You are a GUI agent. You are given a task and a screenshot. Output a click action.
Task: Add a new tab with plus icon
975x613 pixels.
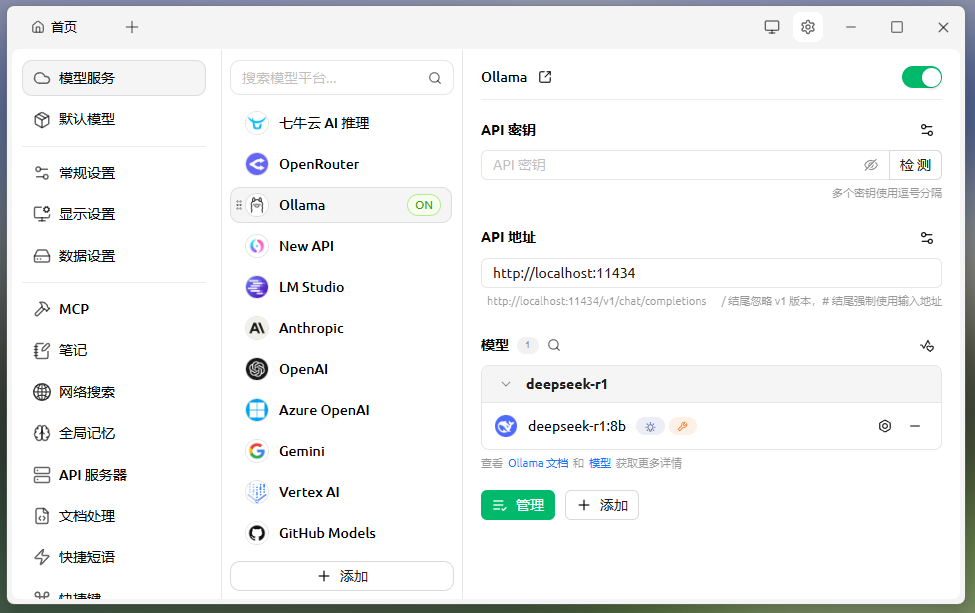coord(132,27)
